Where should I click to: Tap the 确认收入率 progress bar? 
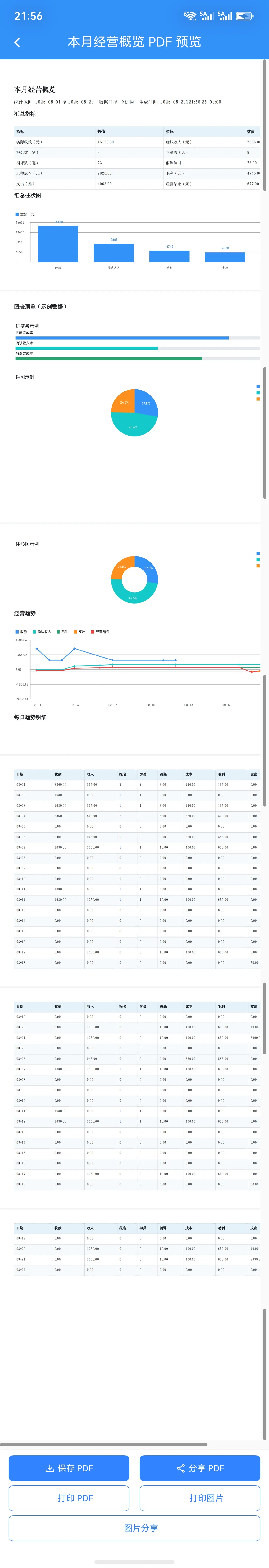(x=138, y=348)
